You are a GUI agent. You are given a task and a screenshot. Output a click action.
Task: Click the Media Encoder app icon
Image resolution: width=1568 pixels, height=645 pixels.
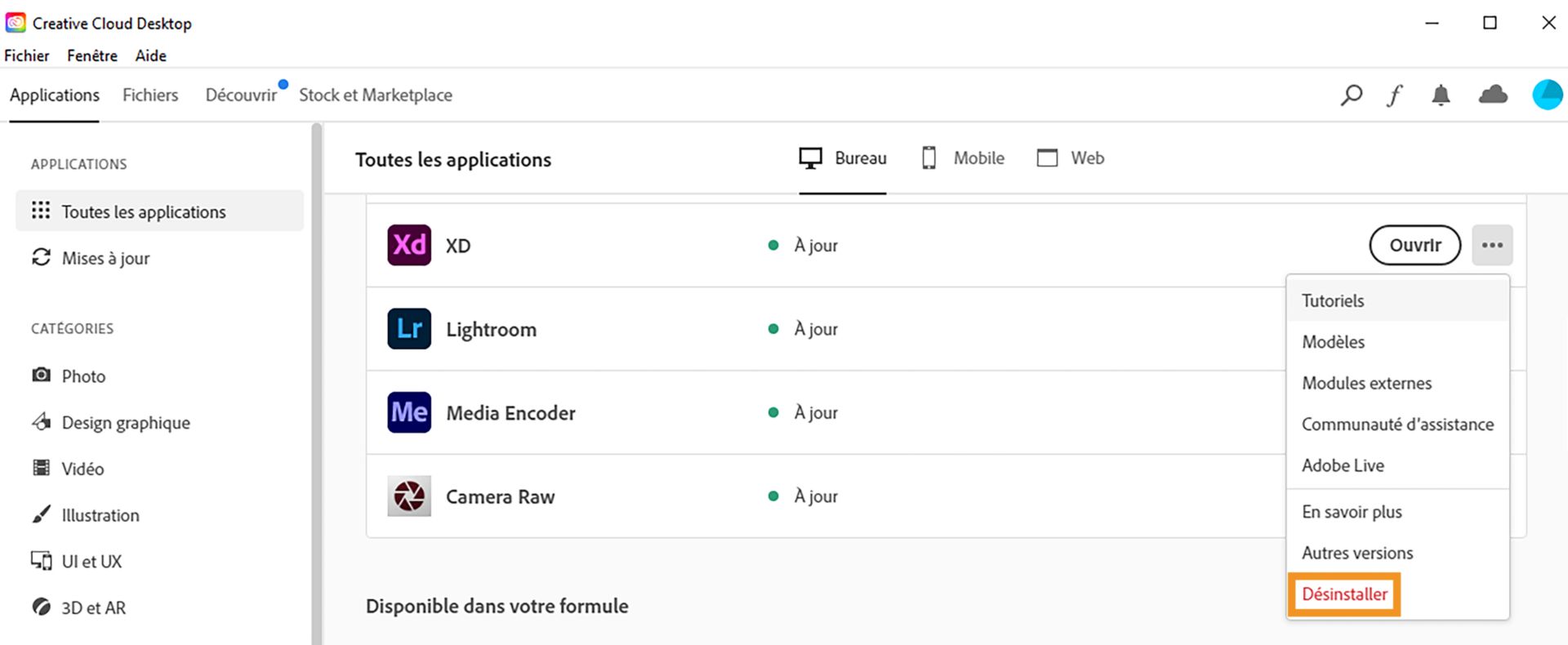pos(409,412)
